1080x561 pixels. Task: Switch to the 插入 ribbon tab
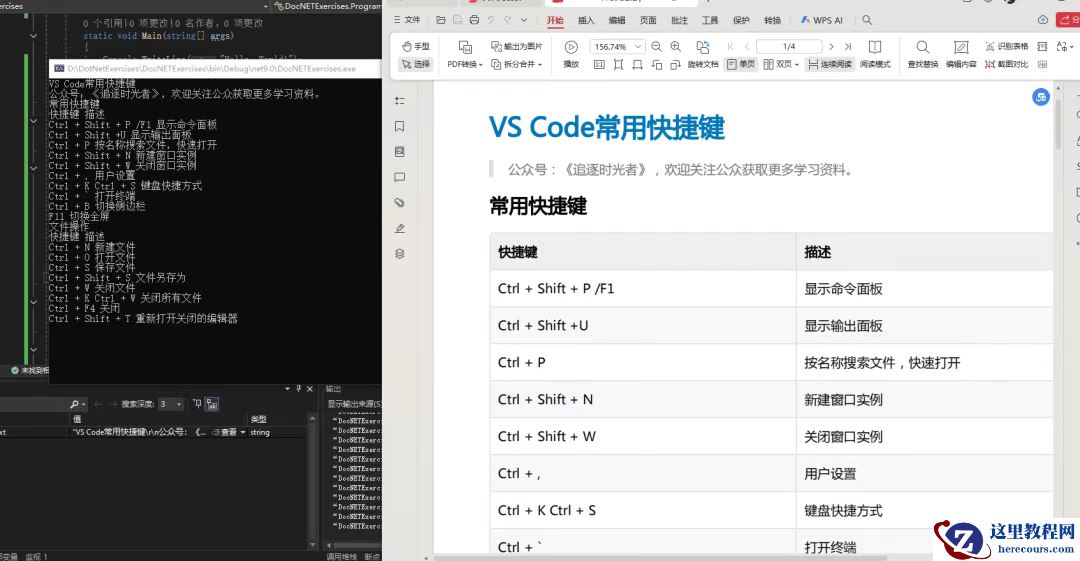[586, 20]
